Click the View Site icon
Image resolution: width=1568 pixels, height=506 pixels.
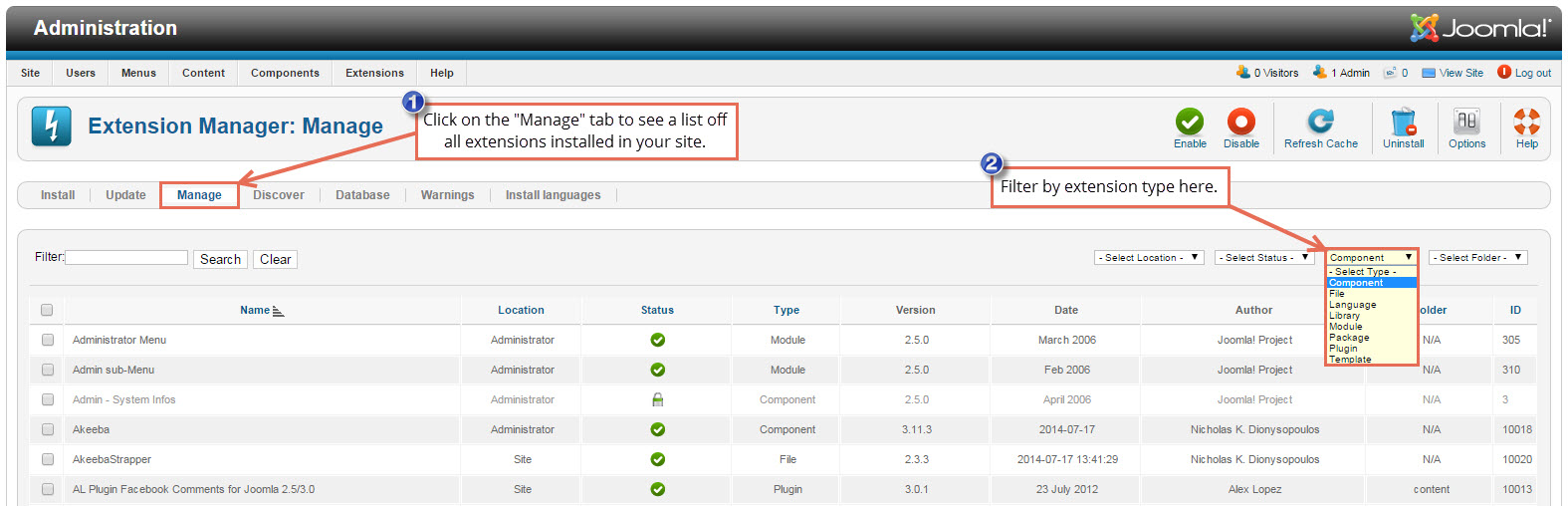point(1429,73)
